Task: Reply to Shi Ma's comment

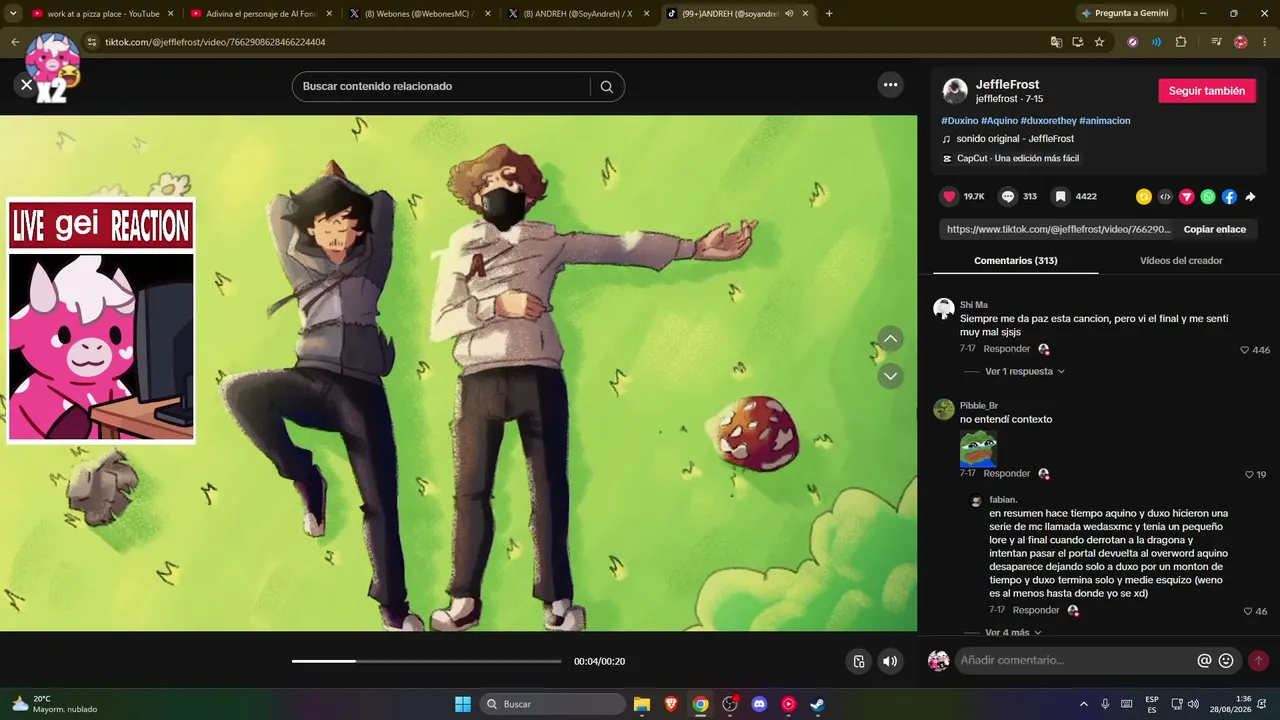Action: 1006,349
